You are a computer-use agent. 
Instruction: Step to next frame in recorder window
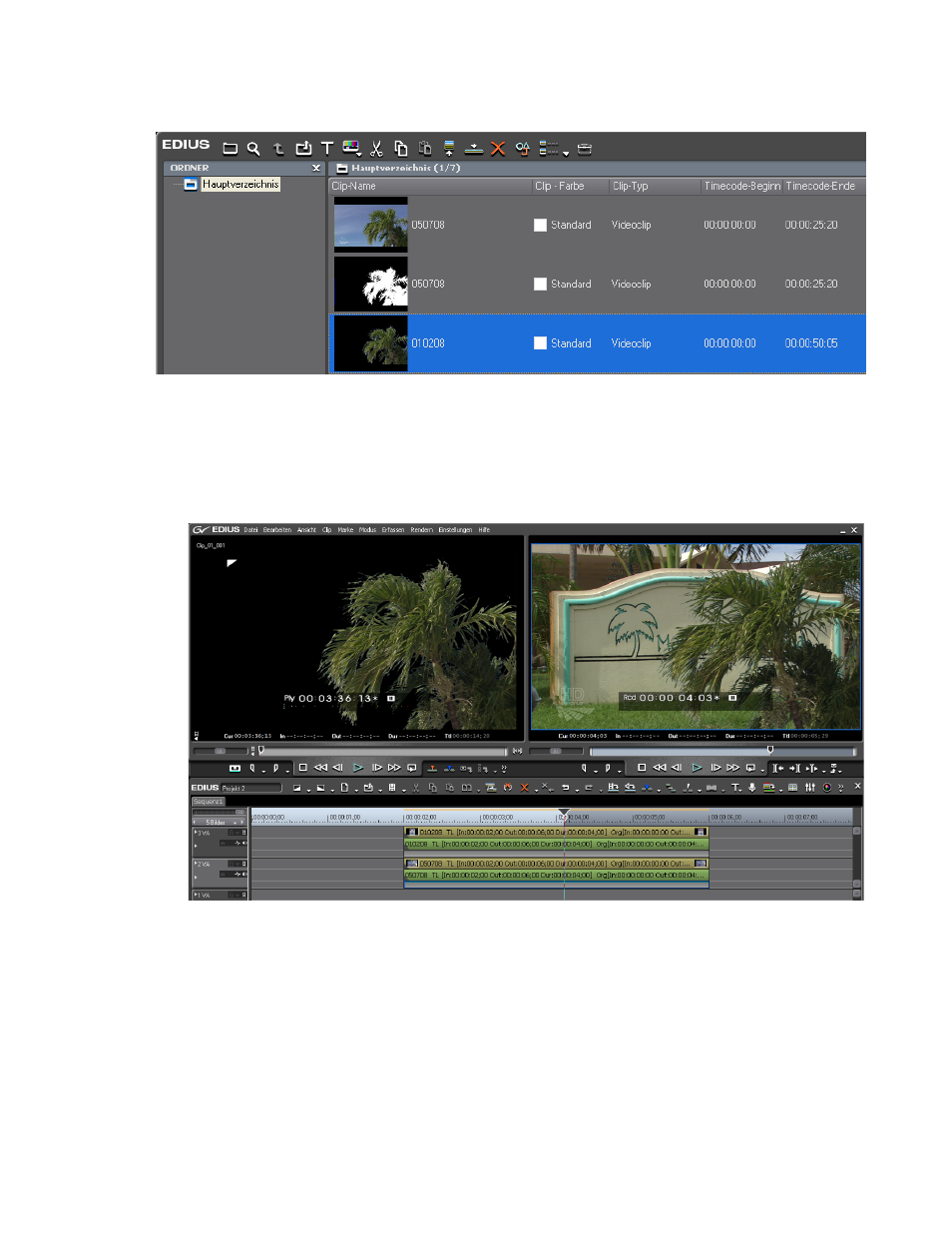click(715, 768)
